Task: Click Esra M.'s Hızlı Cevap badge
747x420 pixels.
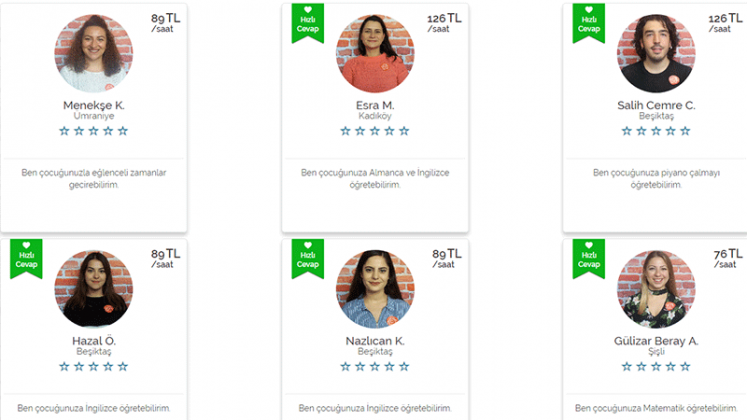Action: 308,23
